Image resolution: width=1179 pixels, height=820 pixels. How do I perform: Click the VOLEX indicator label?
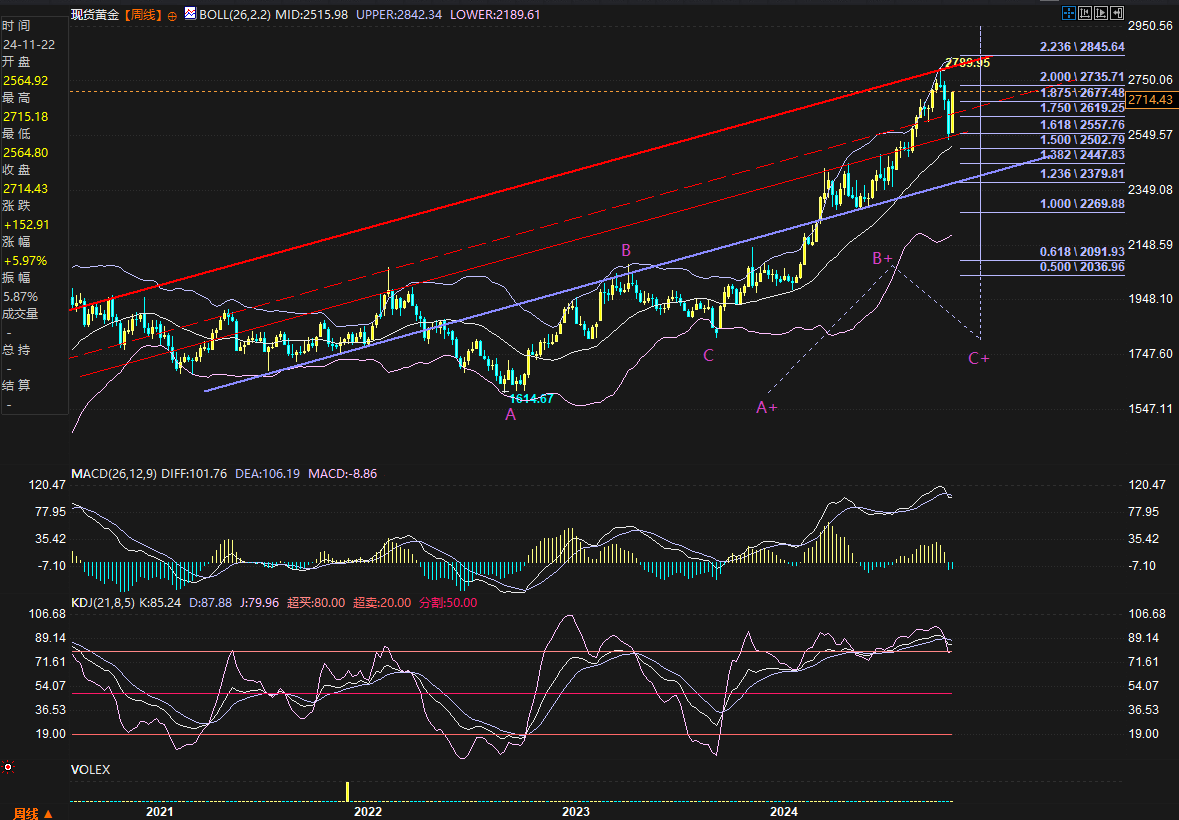point(90,770)
